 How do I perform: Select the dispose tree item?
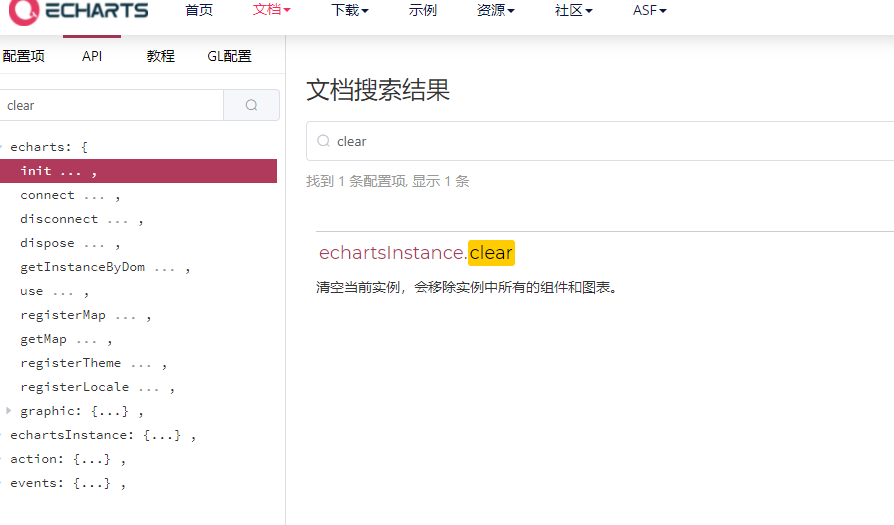(x=70, y=243)
